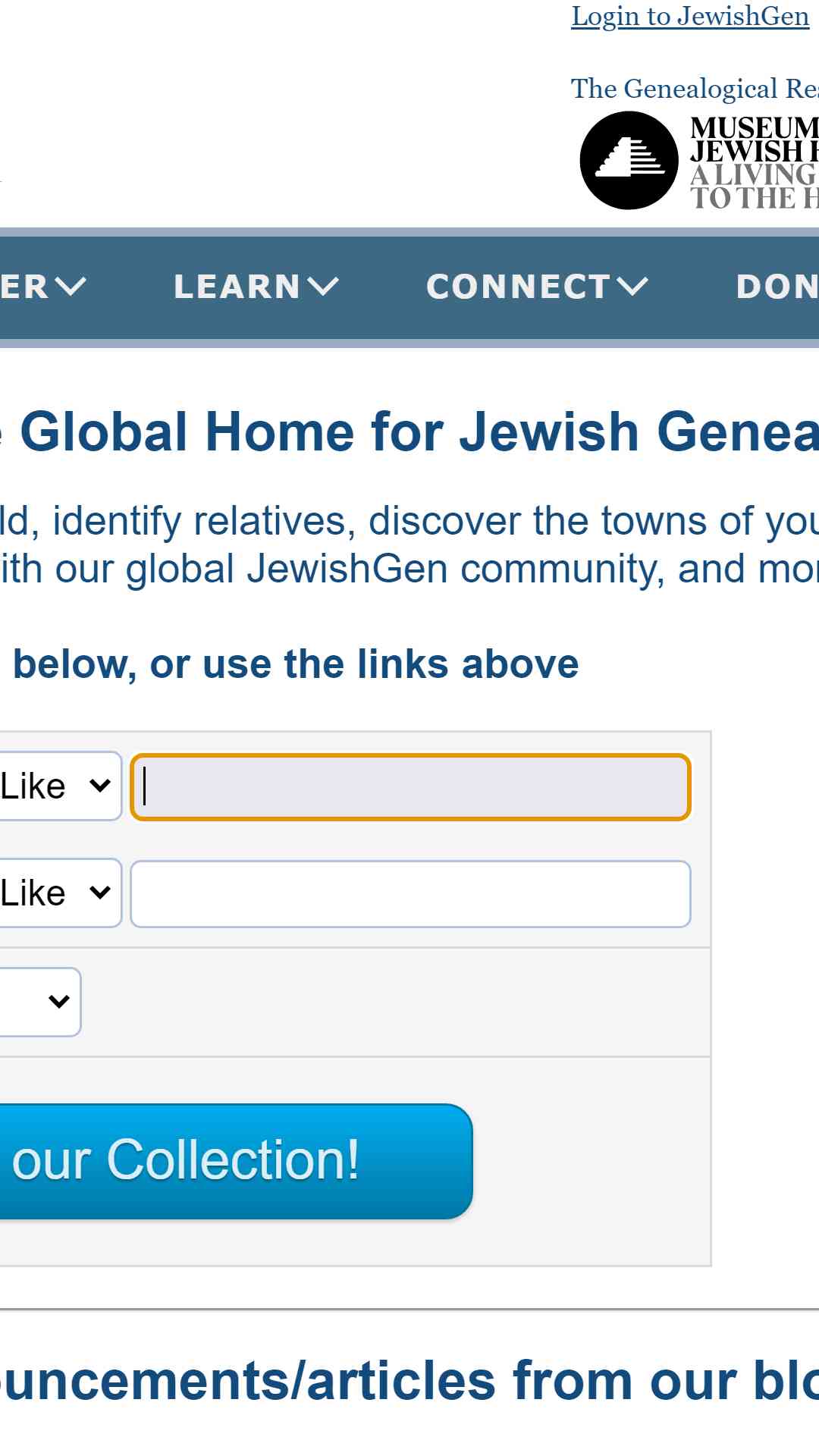Click the chevron next to CONNECT
The height and width of the screenshot is (1456, 819).
click(632, 287)
